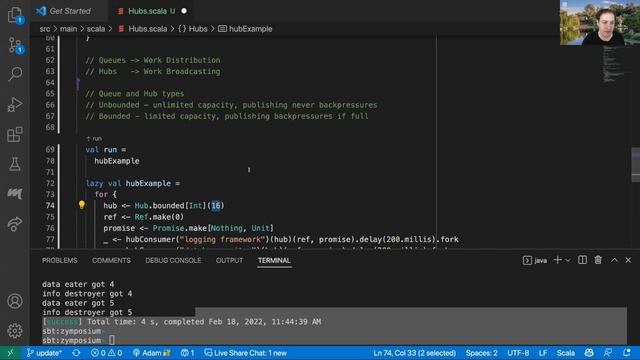Viewport: 640px width, 360px height.
Task: Open the Accounts menu
Action: (x=15, y=301)
